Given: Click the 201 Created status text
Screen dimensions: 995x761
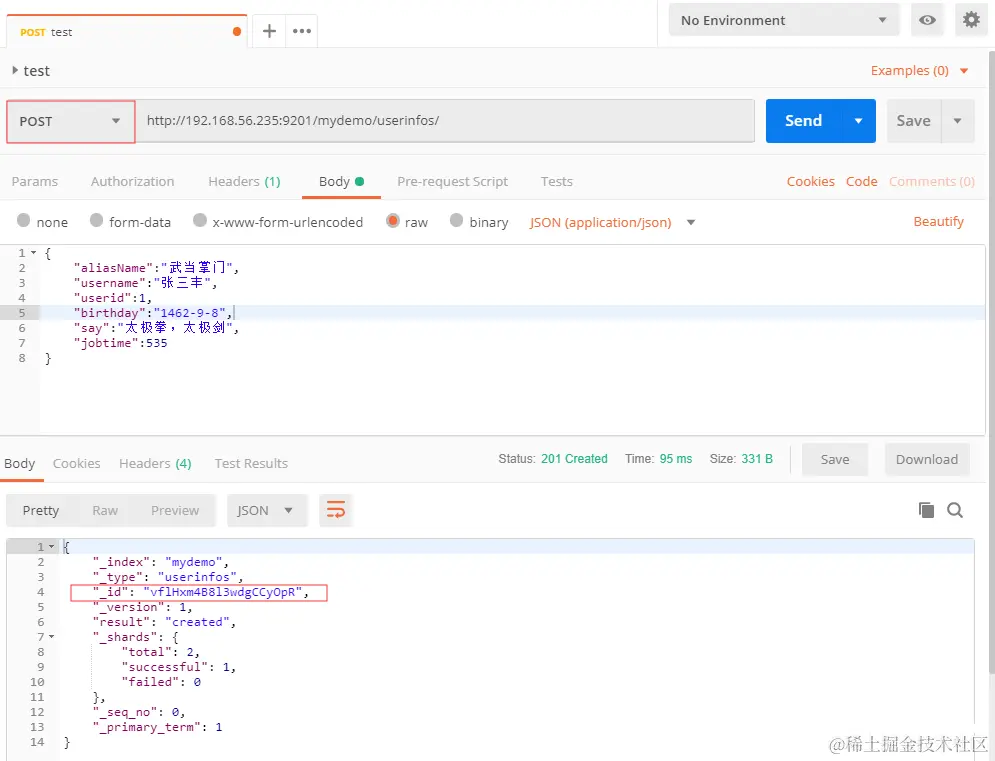Looking at the screenshot, I should click(574, 459).
